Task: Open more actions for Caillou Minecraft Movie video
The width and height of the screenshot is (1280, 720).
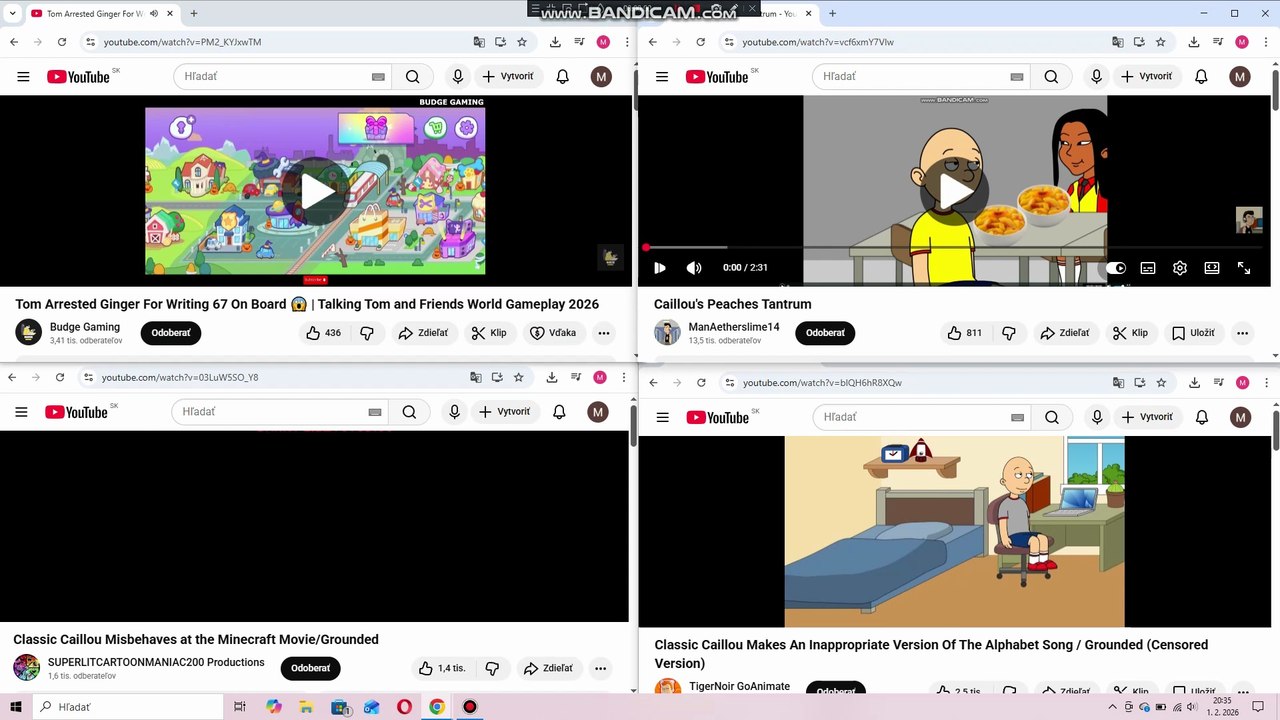Action: click(x=600, y=668)
